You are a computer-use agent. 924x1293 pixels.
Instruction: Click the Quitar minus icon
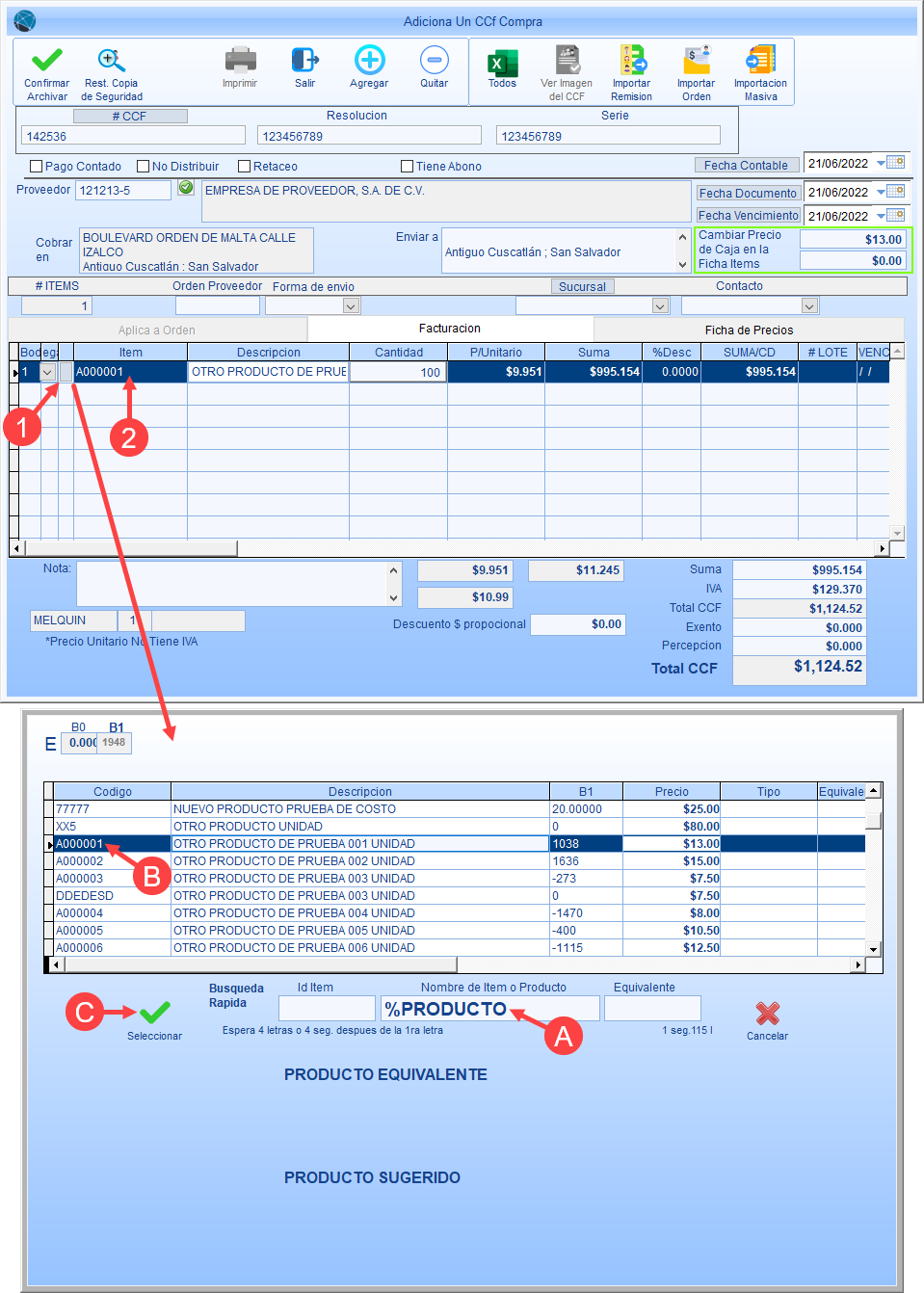click(x=435, y=61)
